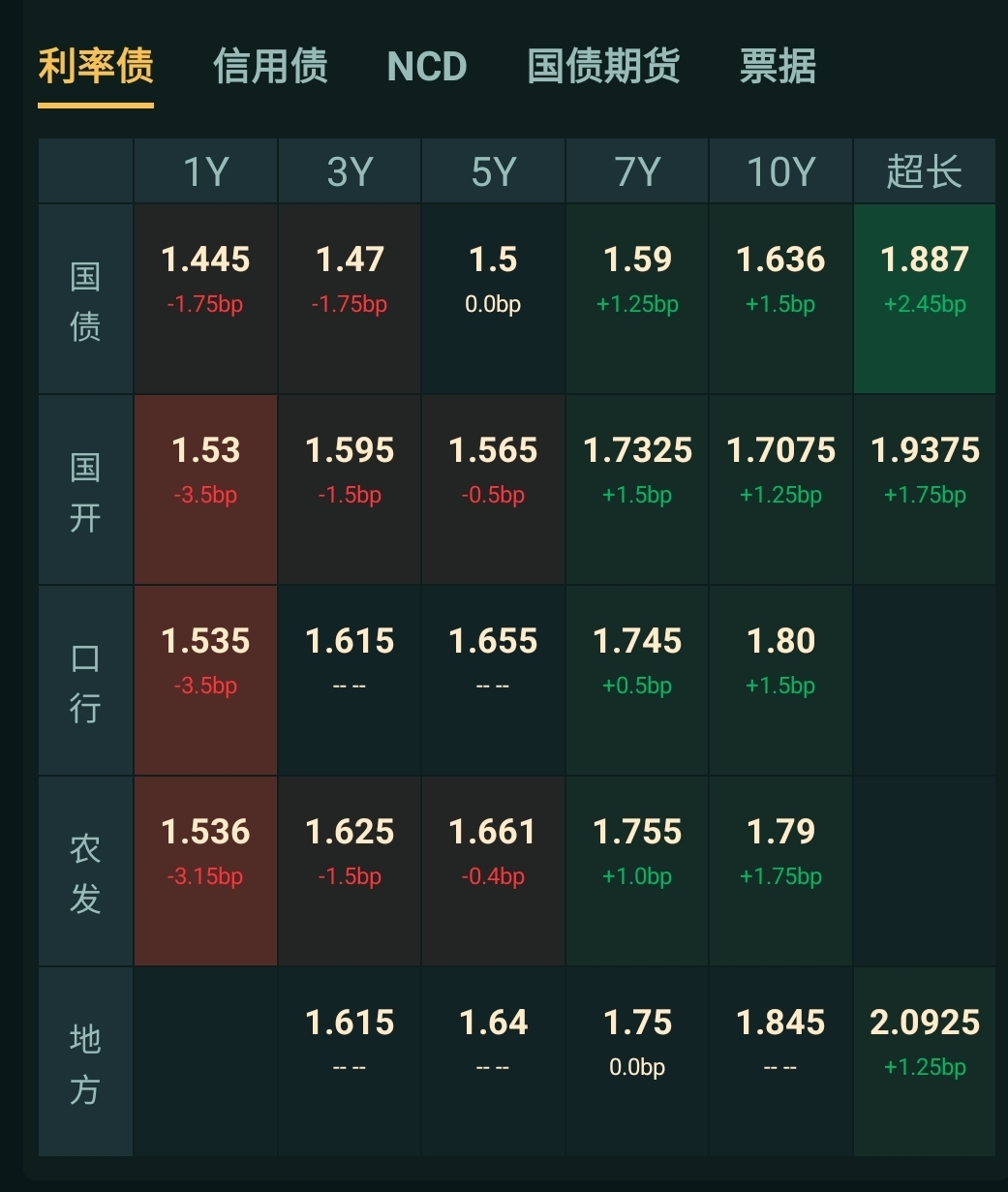Select the 农发 row label
The image size is (1008, 1192).
coord(85,871)
